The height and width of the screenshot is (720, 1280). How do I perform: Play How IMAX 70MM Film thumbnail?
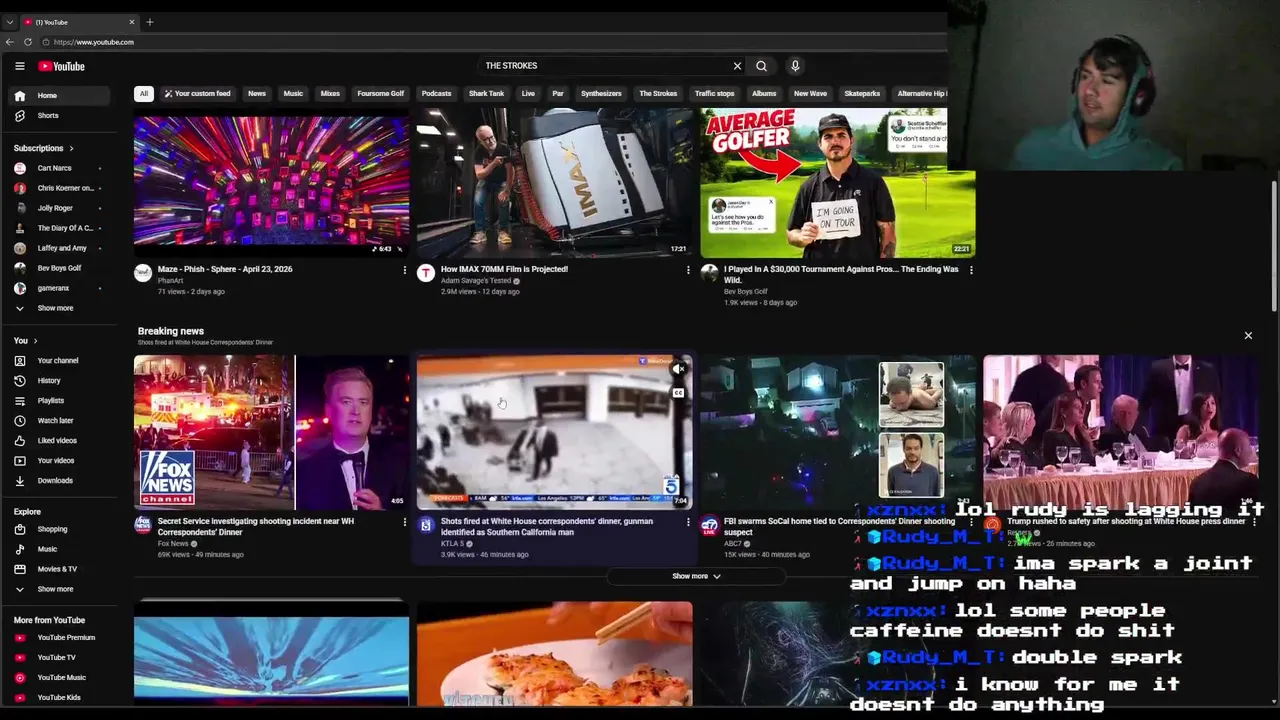[x=555, y=183]
